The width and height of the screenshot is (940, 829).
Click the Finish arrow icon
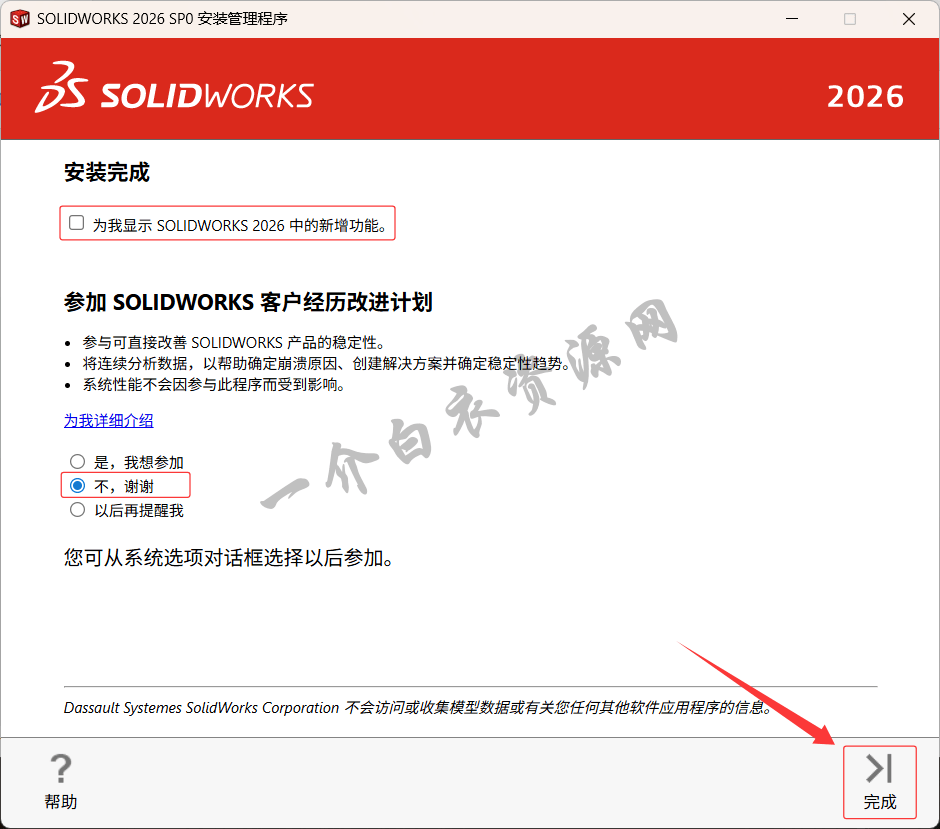point(879,768)
